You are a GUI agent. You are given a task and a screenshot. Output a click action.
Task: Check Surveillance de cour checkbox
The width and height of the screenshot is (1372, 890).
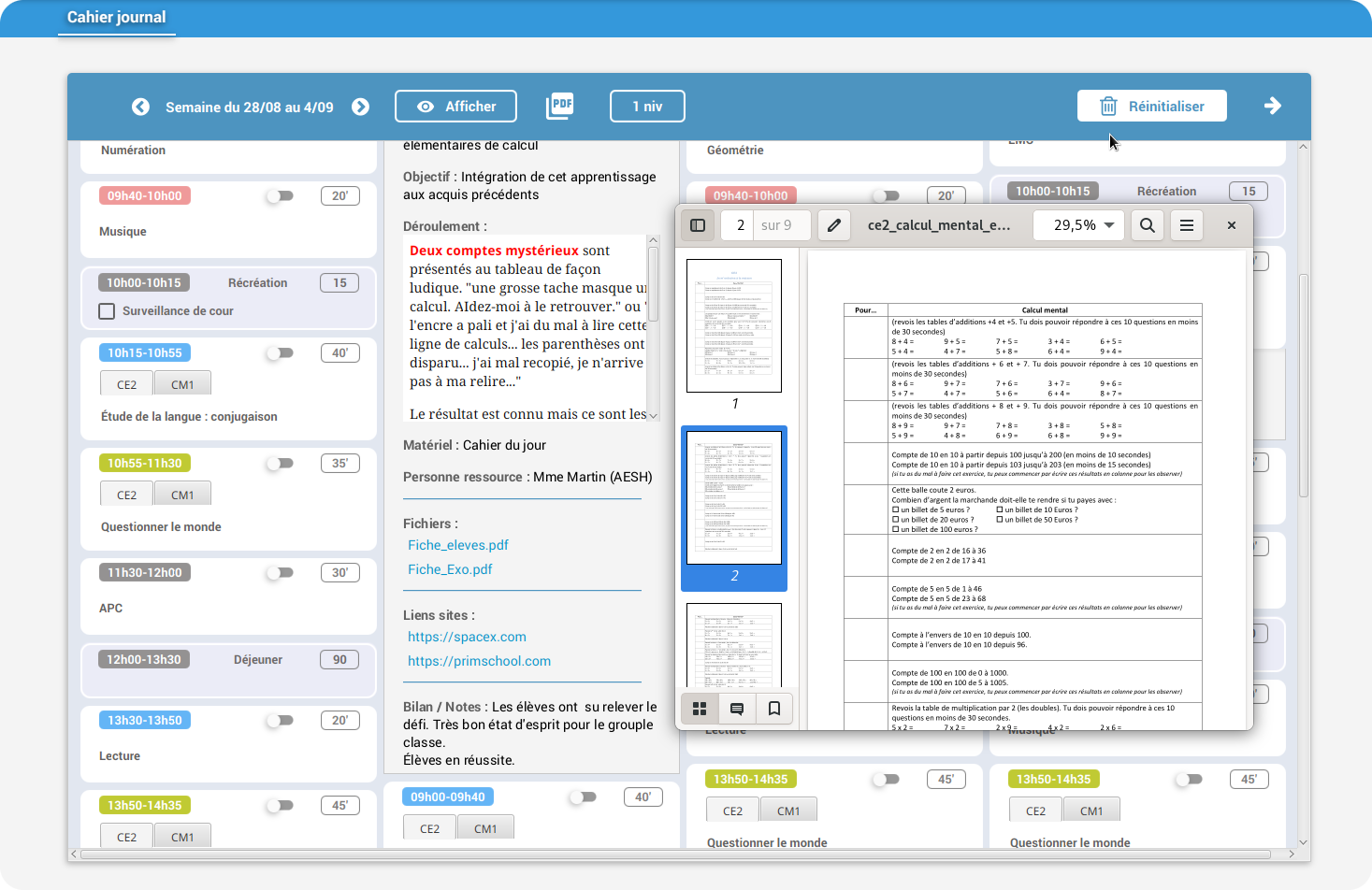[x=107, y=310]
